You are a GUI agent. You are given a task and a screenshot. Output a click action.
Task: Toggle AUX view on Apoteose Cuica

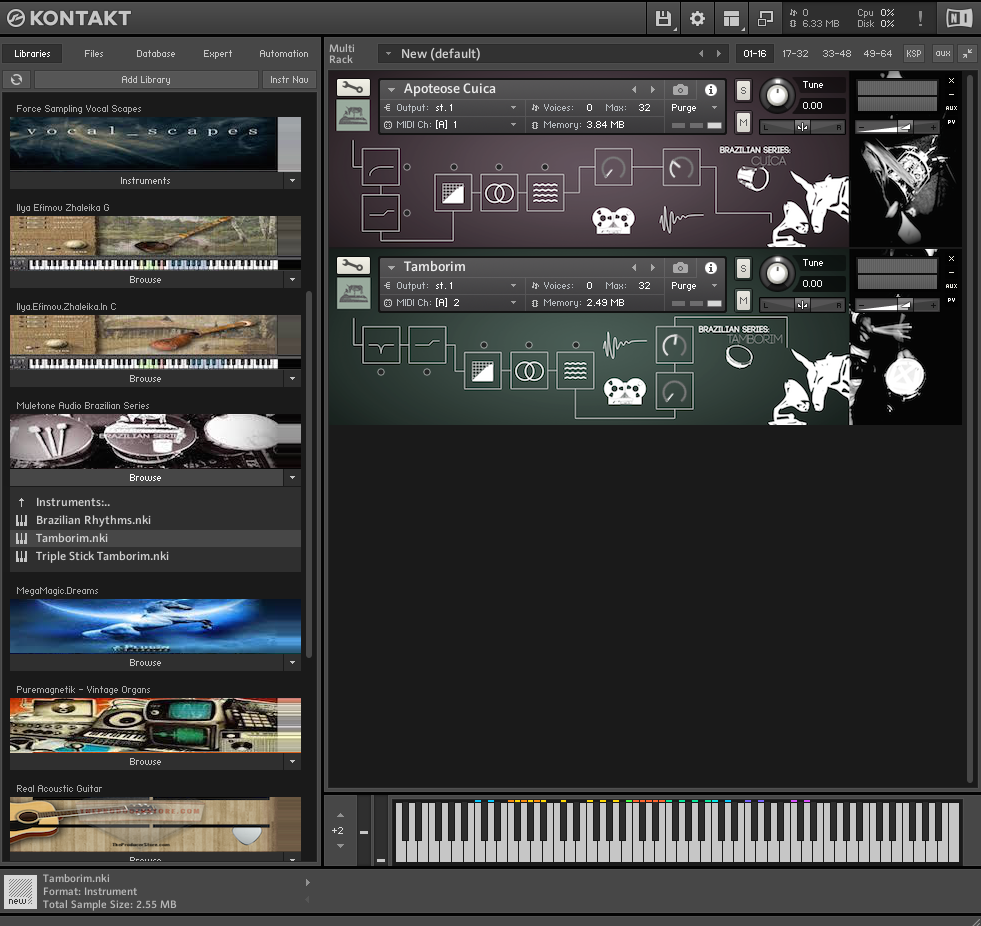tap(951, 108)
